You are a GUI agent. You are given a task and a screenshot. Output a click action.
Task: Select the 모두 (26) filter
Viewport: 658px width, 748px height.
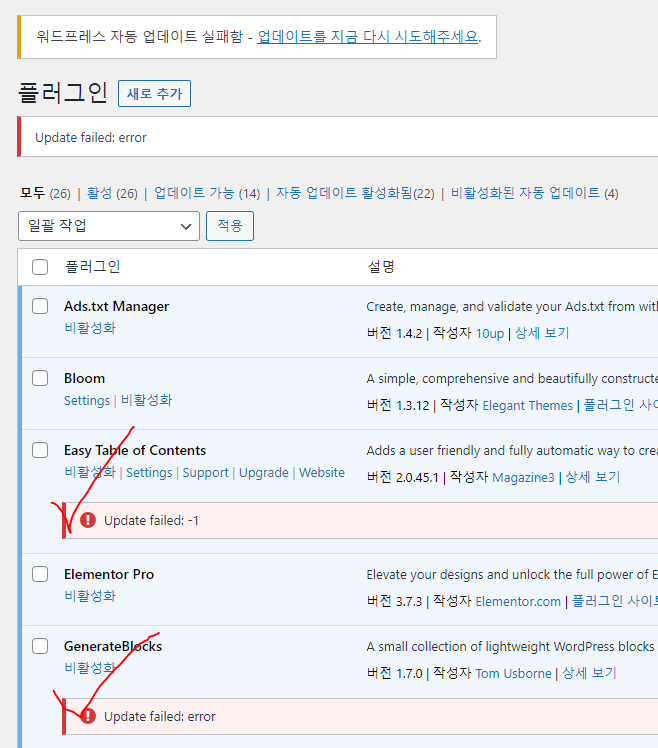pos(45,193)
